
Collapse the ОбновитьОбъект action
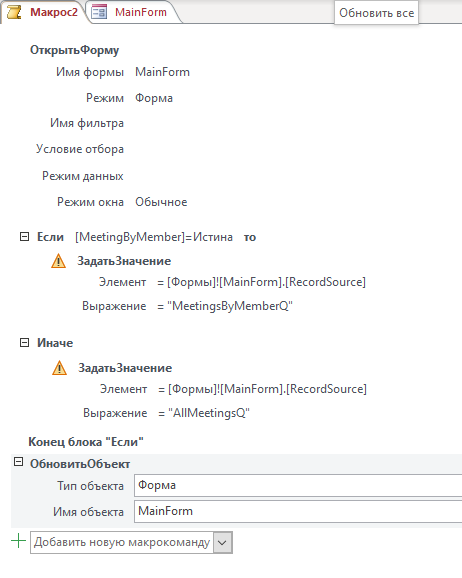click(x=18, y=462)
